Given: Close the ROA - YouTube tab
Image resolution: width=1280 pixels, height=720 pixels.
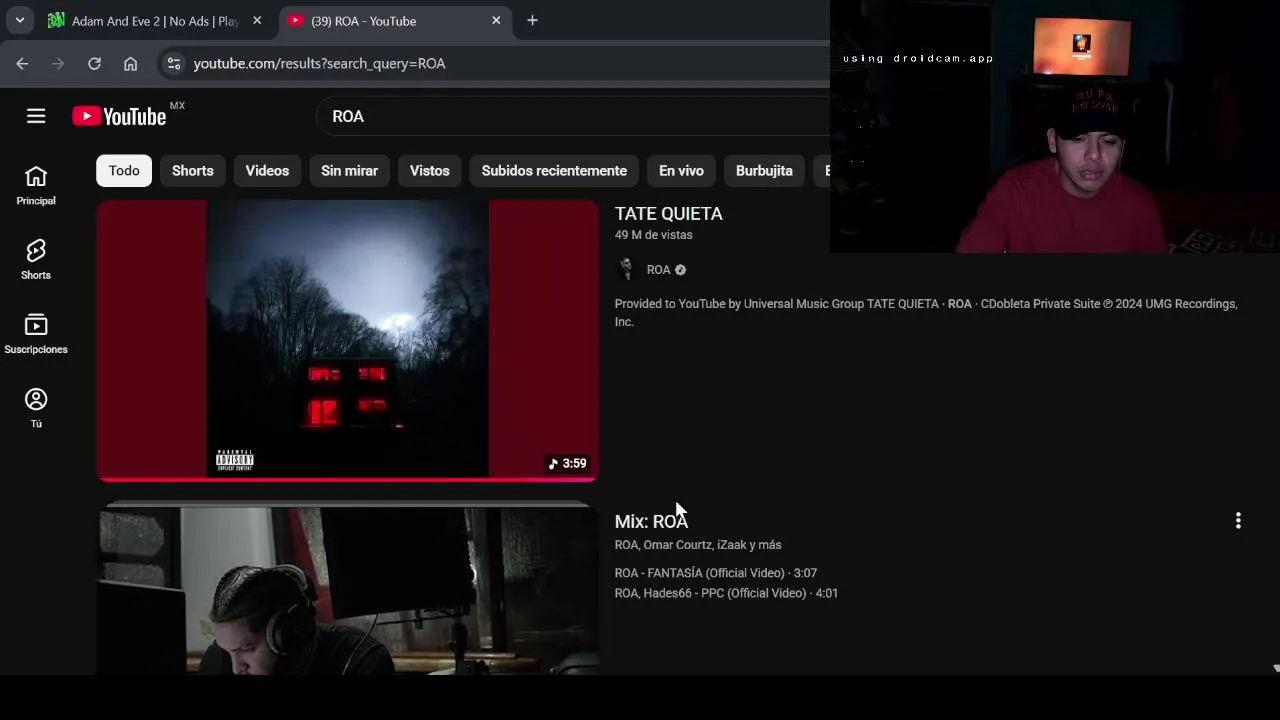Looking at the screenshot, I should tap(496, 20).
